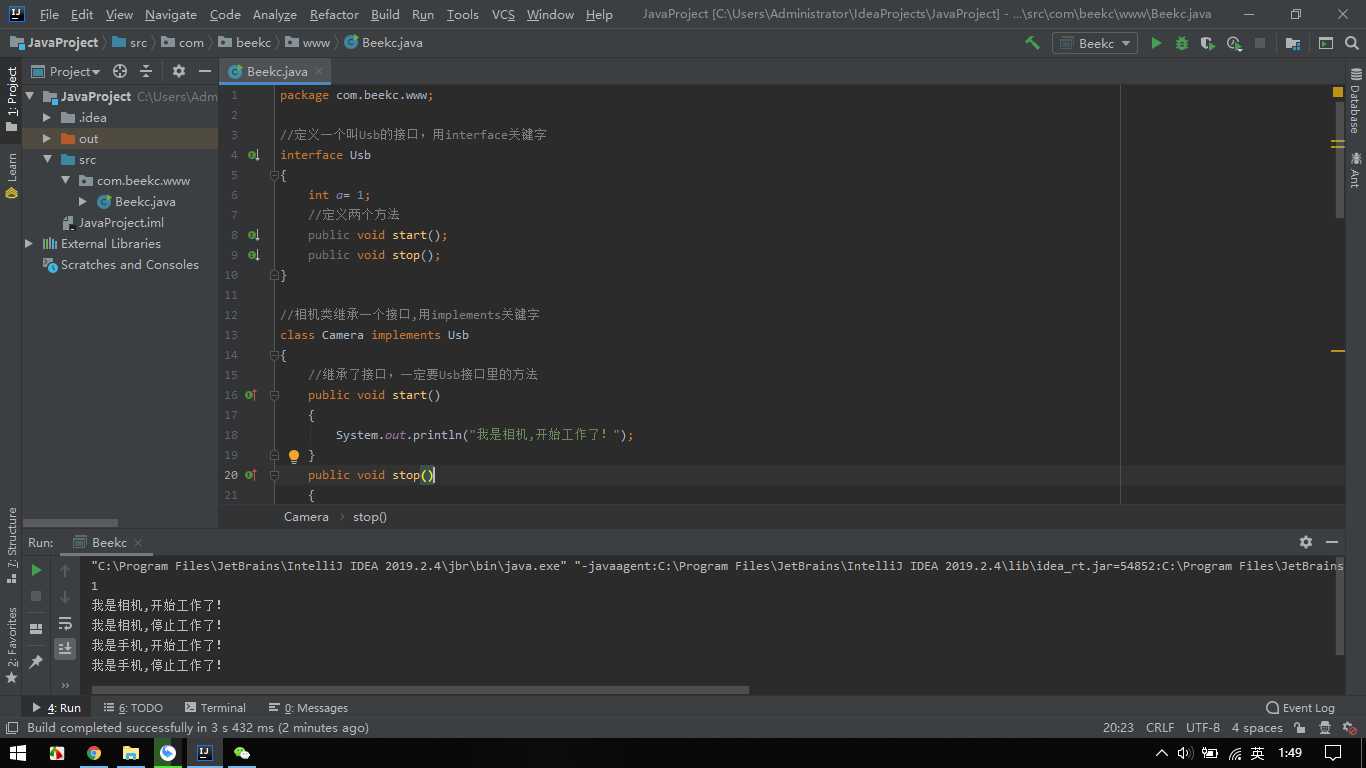Open the Project view dropdown

66,71
